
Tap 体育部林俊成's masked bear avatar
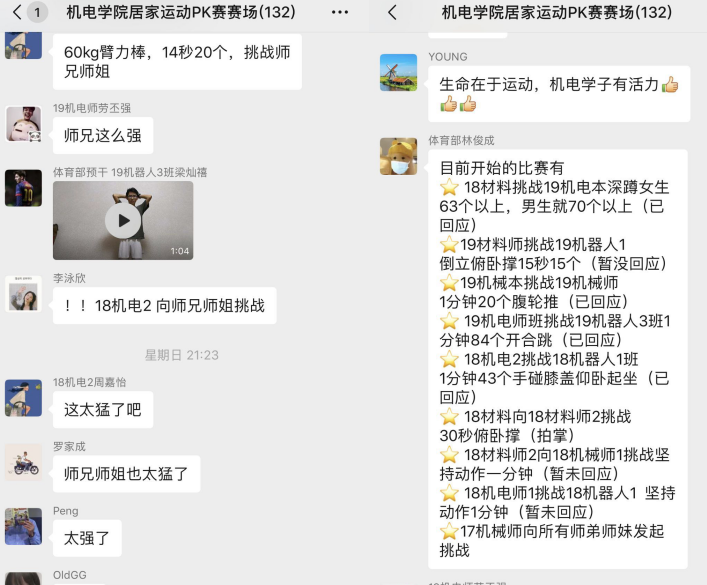[399, 156]
